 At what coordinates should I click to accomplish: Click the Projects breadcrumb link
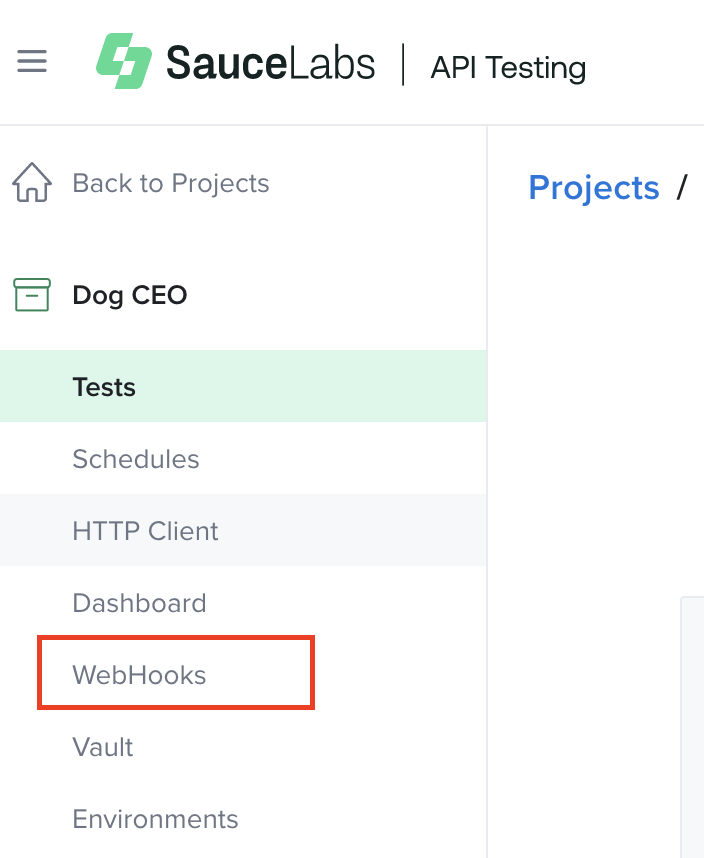594,187
